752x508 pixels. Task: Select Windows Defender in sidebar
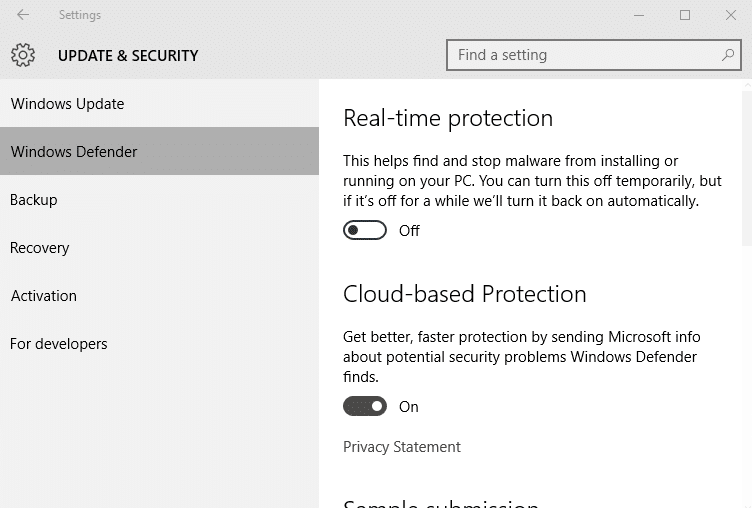(x=74, y=152)
